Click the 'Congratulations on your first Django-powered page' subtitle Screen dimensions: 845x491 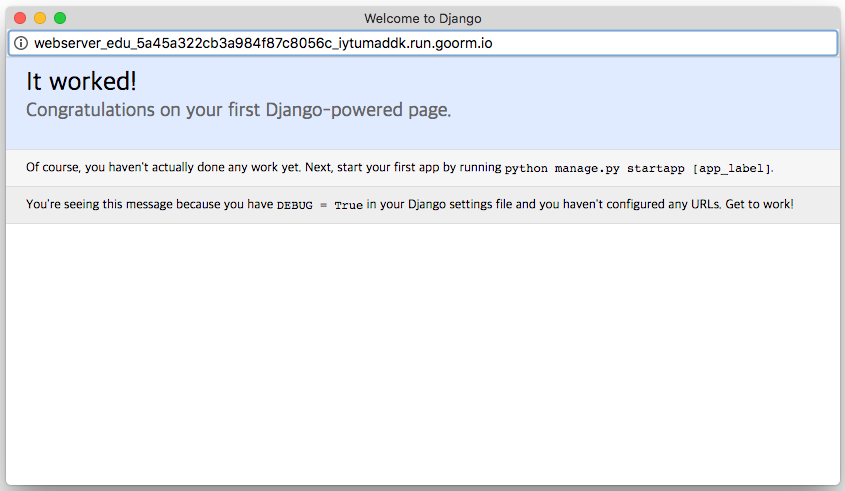click(238, 110)
